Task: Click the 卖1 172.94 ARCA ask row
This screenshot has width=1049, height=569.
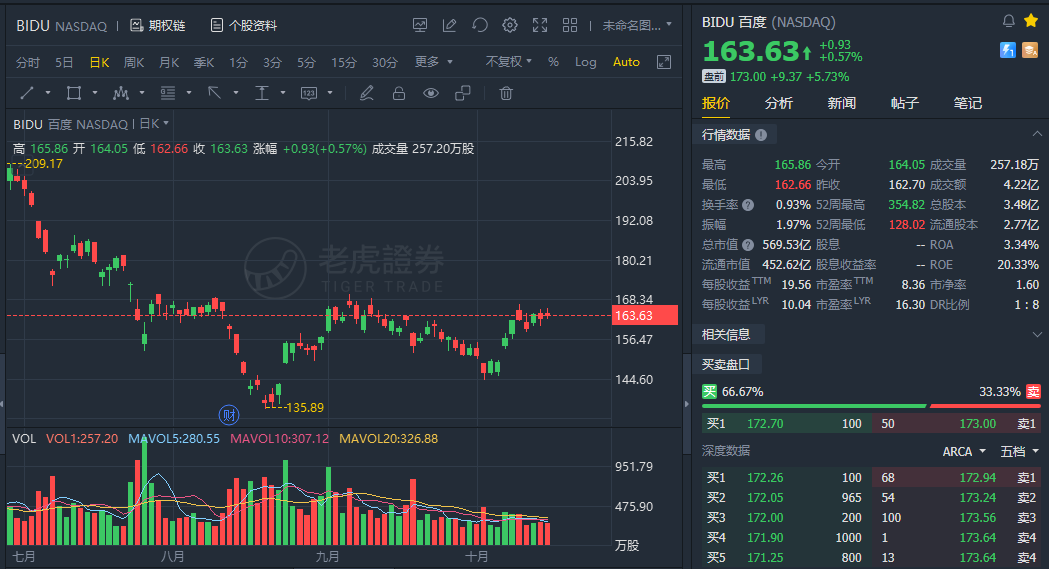Action: coord(957,477)
